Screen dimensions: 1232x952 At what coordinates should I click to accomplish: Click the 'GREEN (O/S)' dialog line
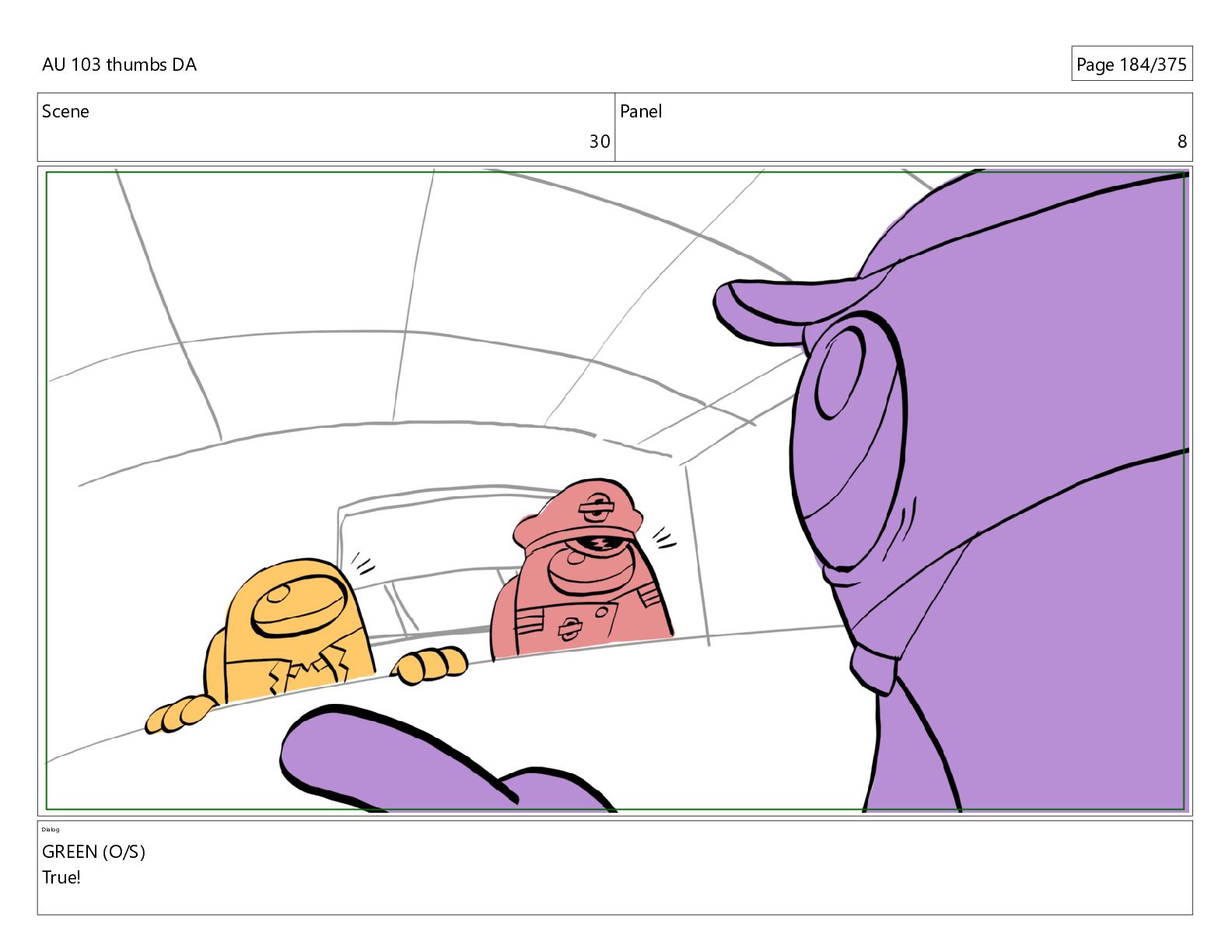93,852
